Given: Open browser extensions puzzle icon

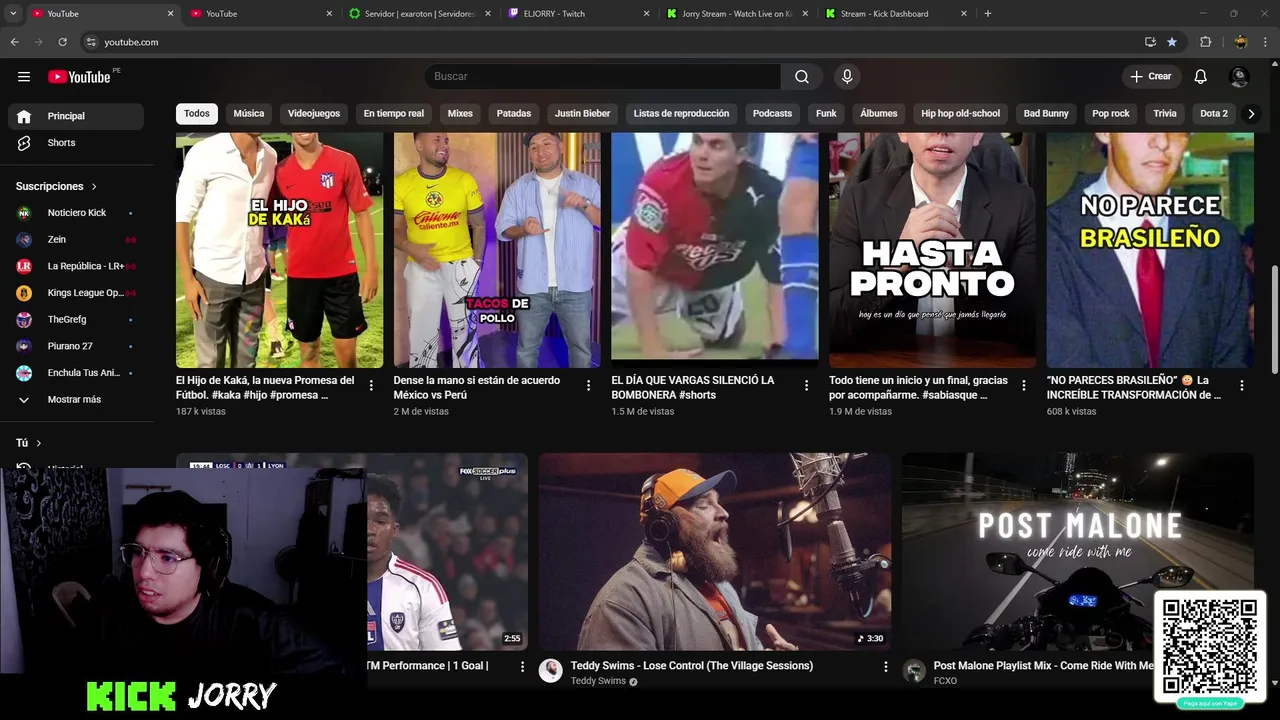Looking at the screenshot, I should coord(1205,42).
